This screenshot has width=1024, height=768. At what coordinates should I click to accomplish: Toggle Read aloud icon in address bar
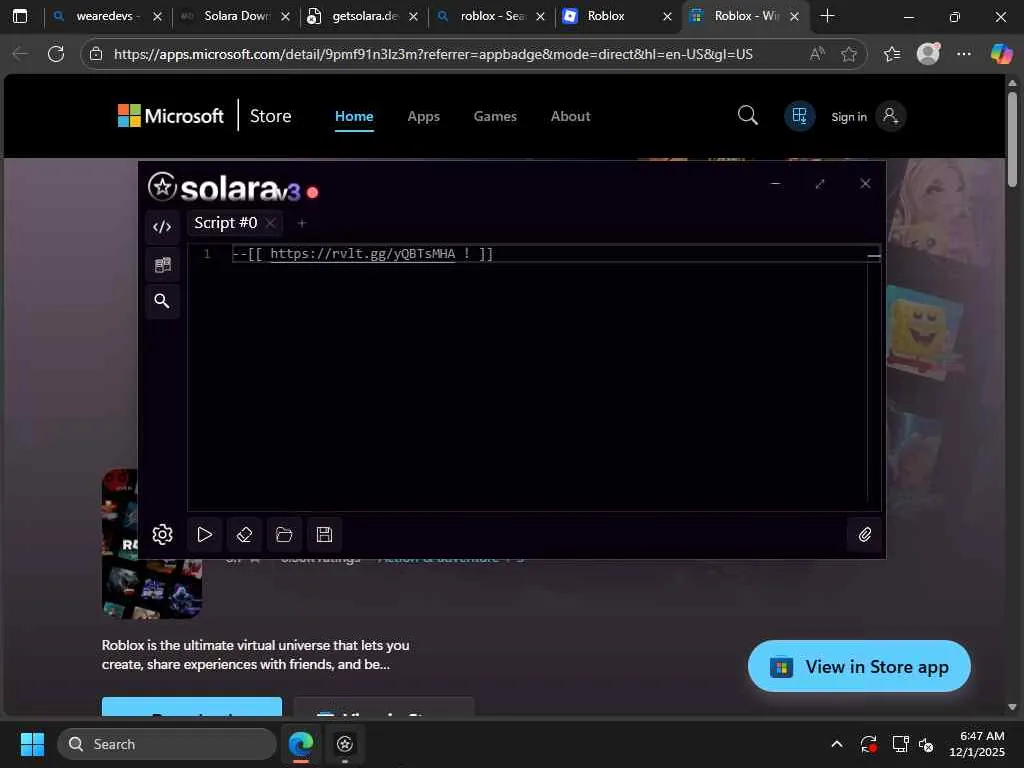coord(817,54)
